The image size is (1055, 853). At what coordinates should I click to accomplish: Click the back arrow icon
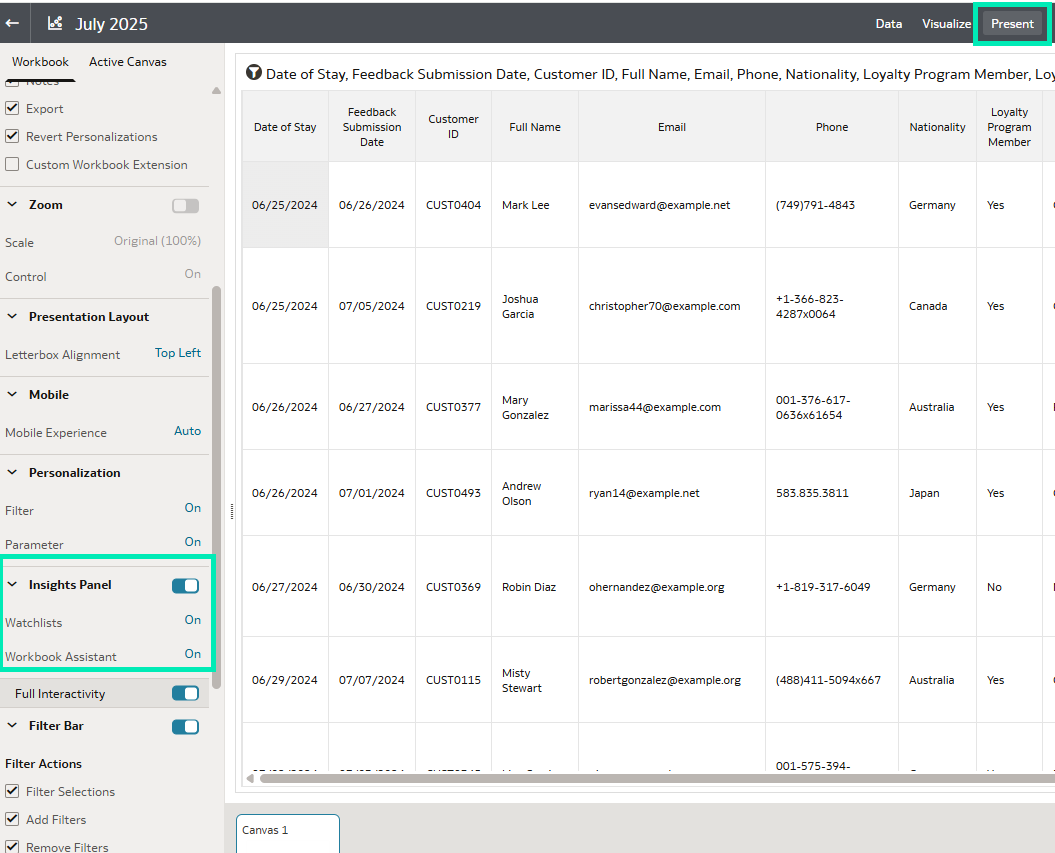pyautogui.click(x=13, y=23)
